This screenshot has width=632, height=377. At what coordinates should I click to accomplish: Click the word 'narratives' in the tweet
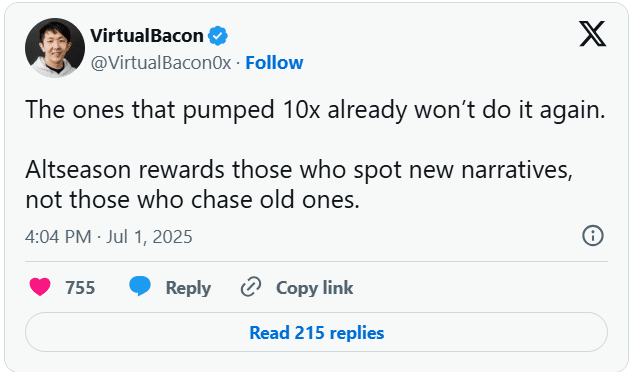(517, 170)
